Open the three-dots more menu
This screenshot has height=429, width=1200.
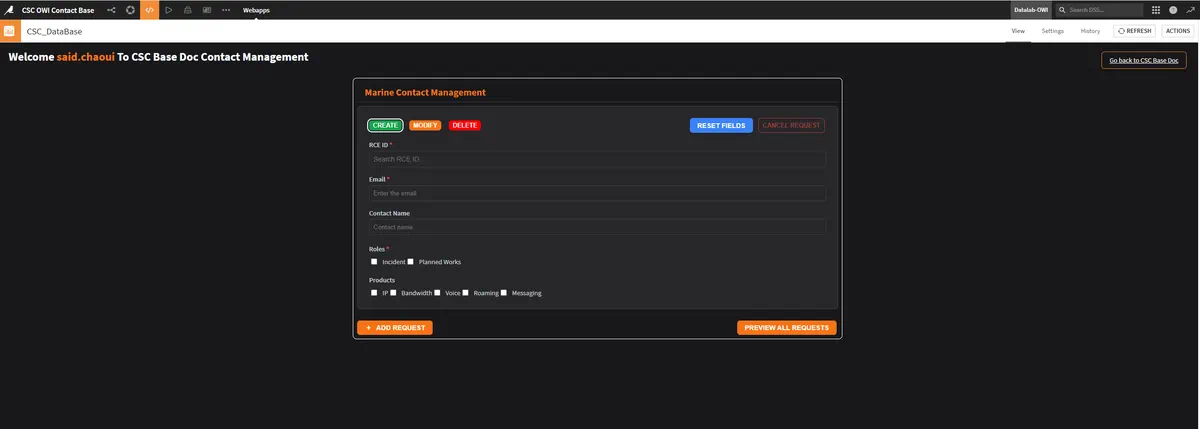click(x=225, y=9)
